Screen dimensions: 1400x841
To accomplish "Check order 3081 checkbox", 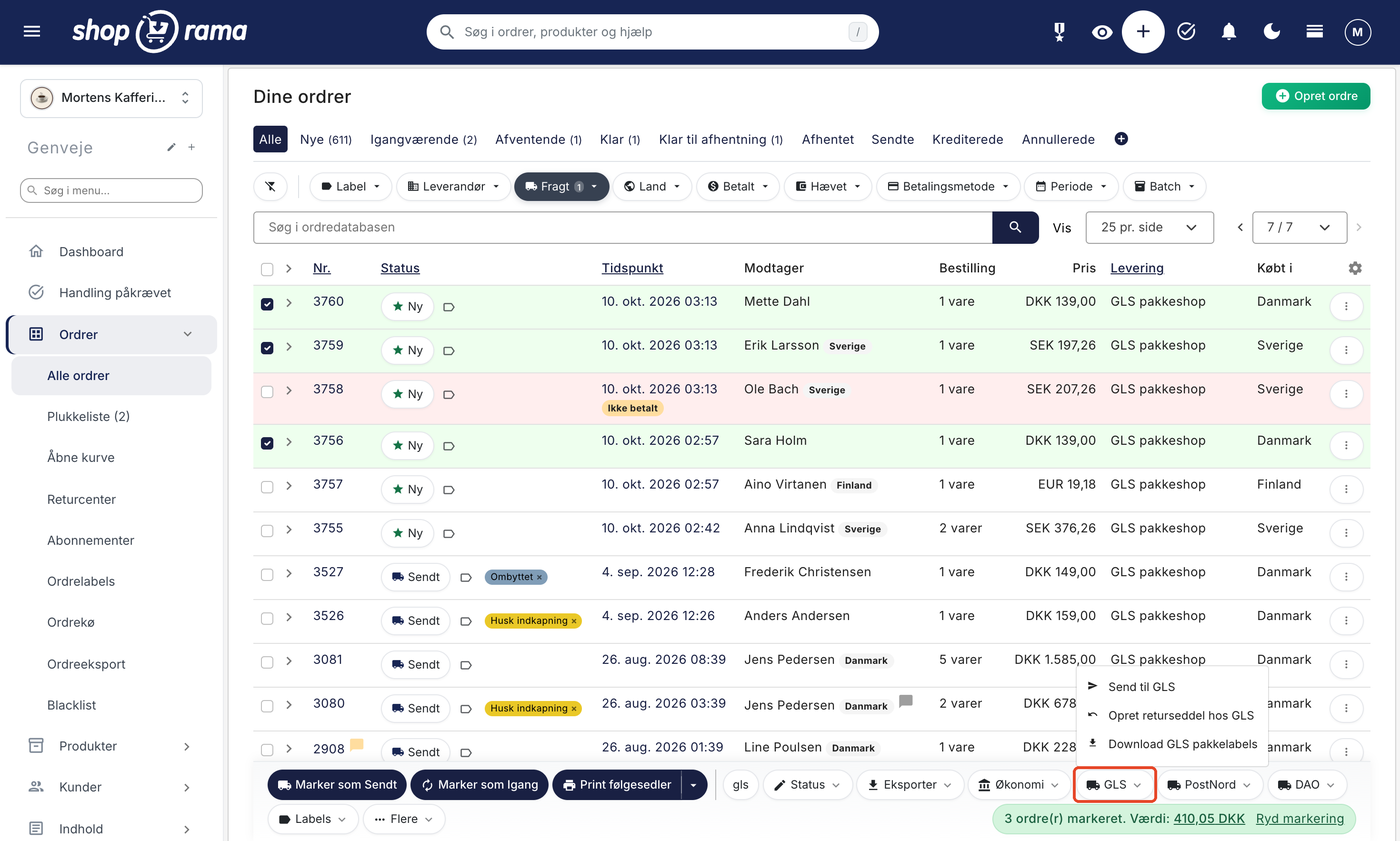I will coord(267,662).
